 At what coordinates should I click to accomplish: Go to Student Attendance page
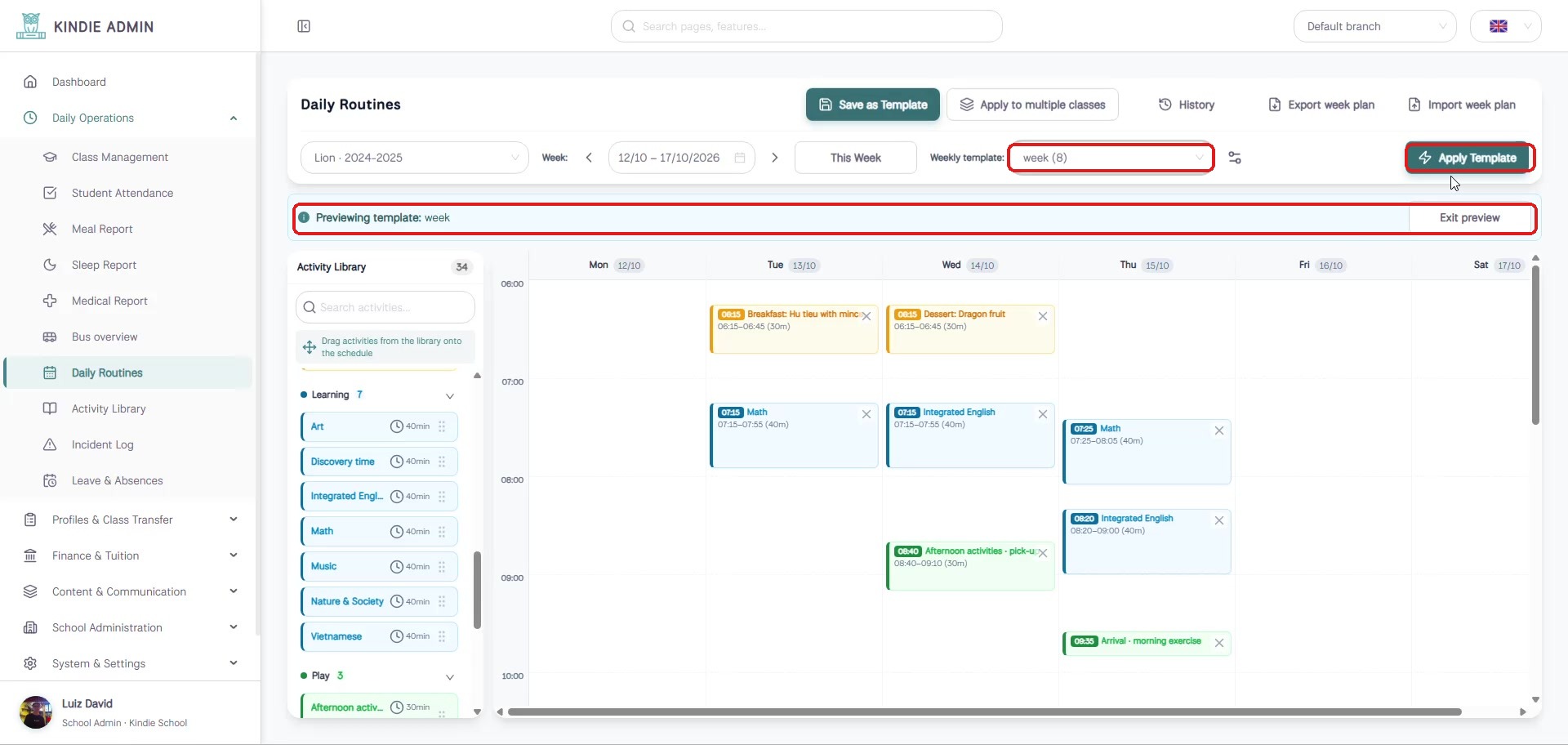coord(122,193)
